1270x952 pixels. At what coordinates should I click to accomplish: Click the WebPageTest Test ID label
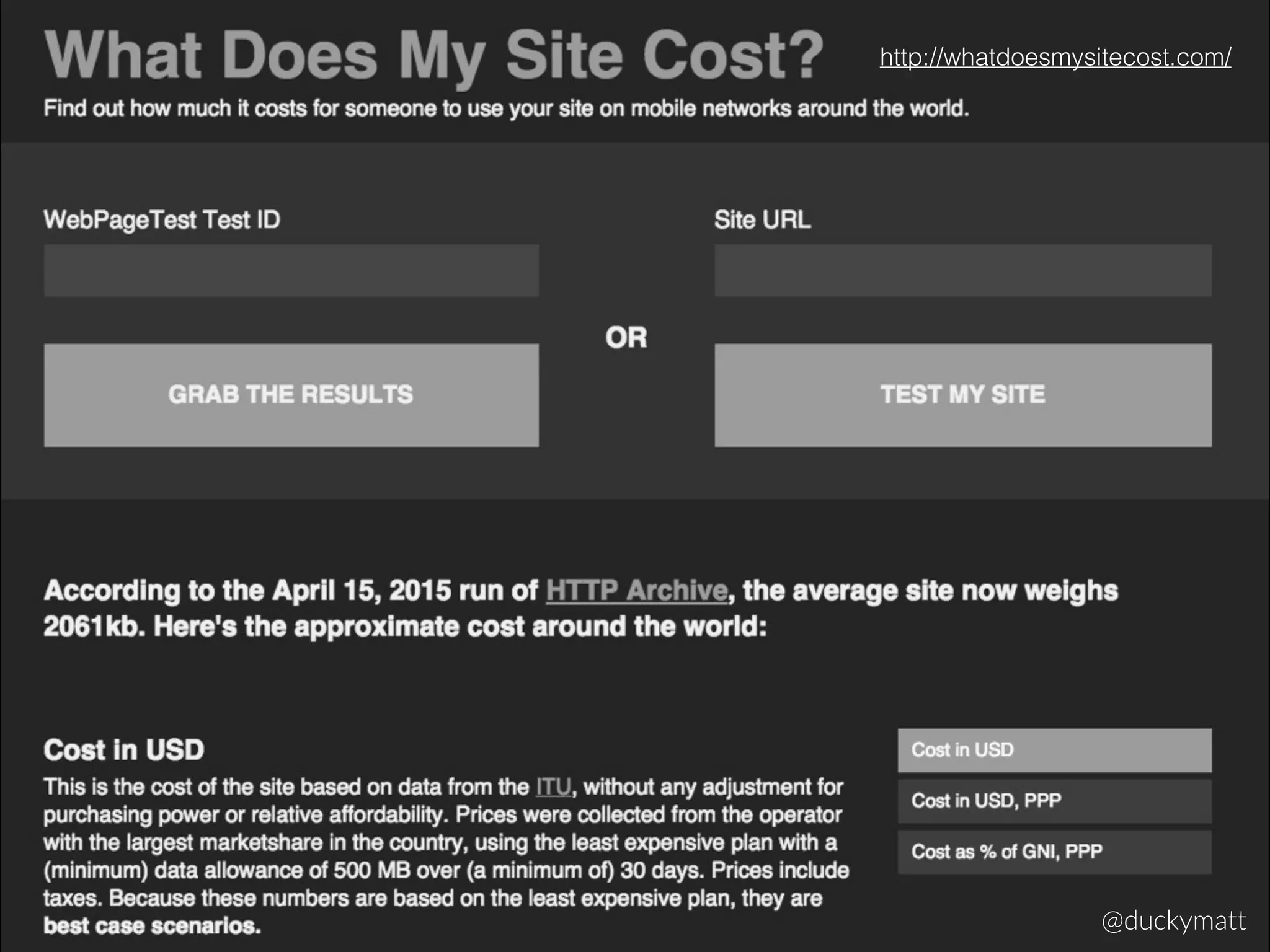coord(162,220)
